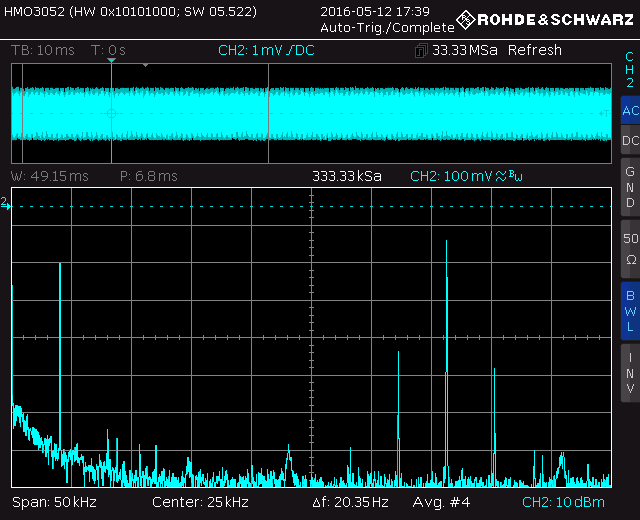The width and height of the screenshot is (640, 520).
Task: Click the memory depth icon beside 33.33 MSa
Action: (422, 50)
